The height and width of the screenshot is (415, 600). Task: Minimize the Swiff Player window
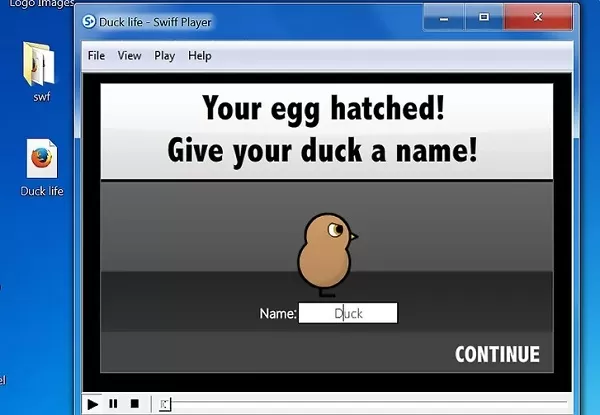coord(444,18)
